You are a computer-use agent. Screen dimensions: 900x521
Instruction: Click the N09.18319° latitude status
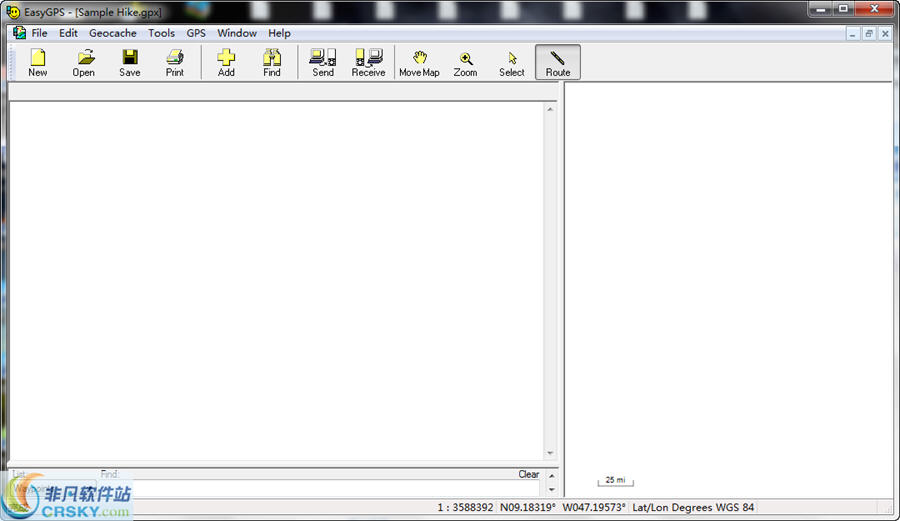click(x=527, y=507)
